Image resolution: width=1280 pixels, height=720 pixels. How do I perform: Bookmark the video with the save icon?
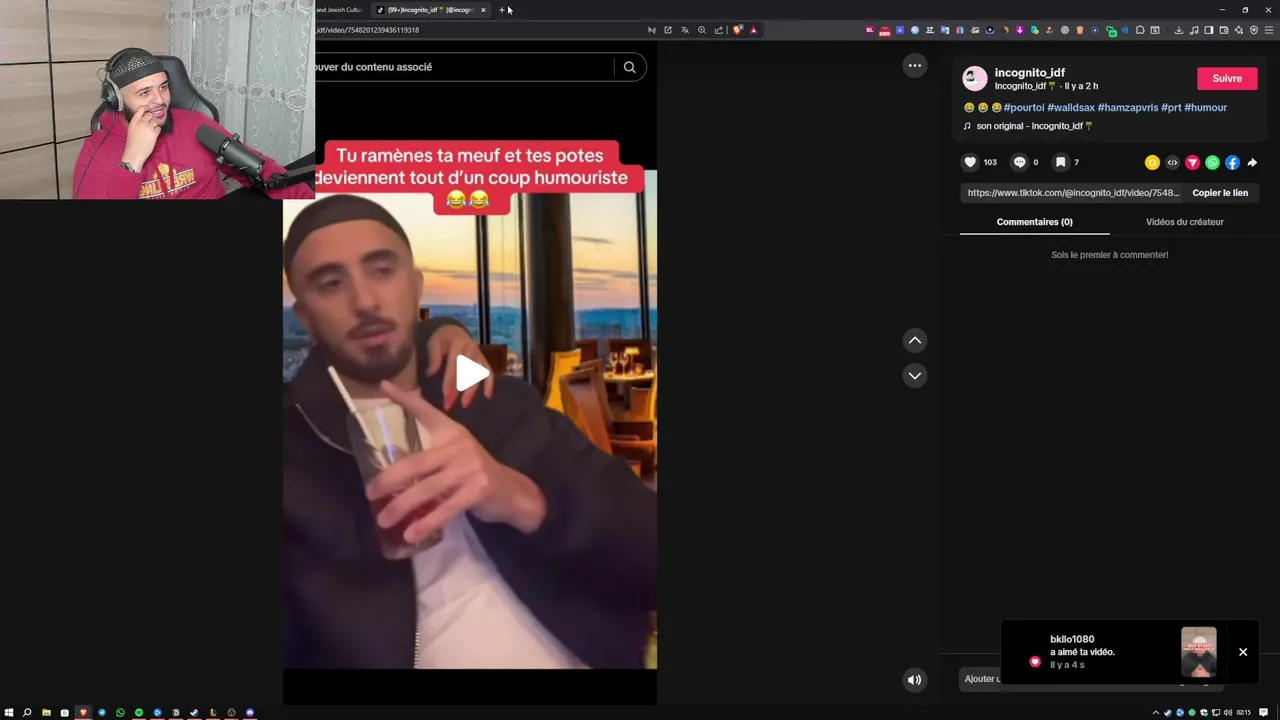(1060, 162)
